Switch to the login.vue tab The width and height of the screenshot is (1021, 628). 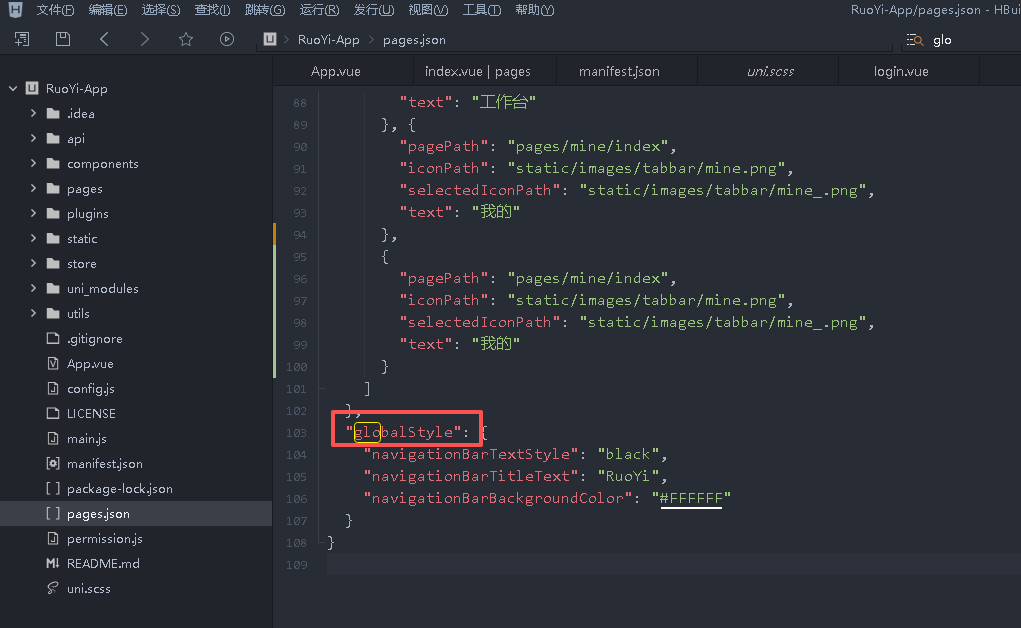coord(901,71)
